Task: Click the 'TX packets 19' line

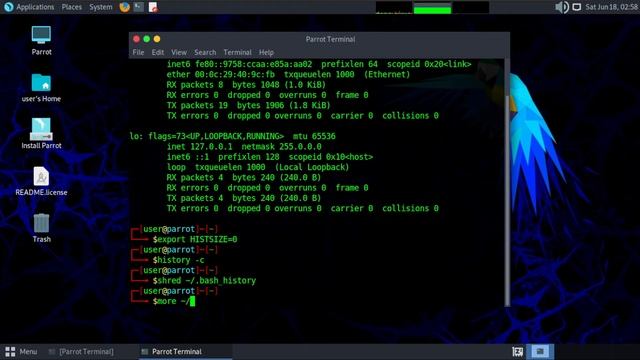Action: click(x=249, y=105)
